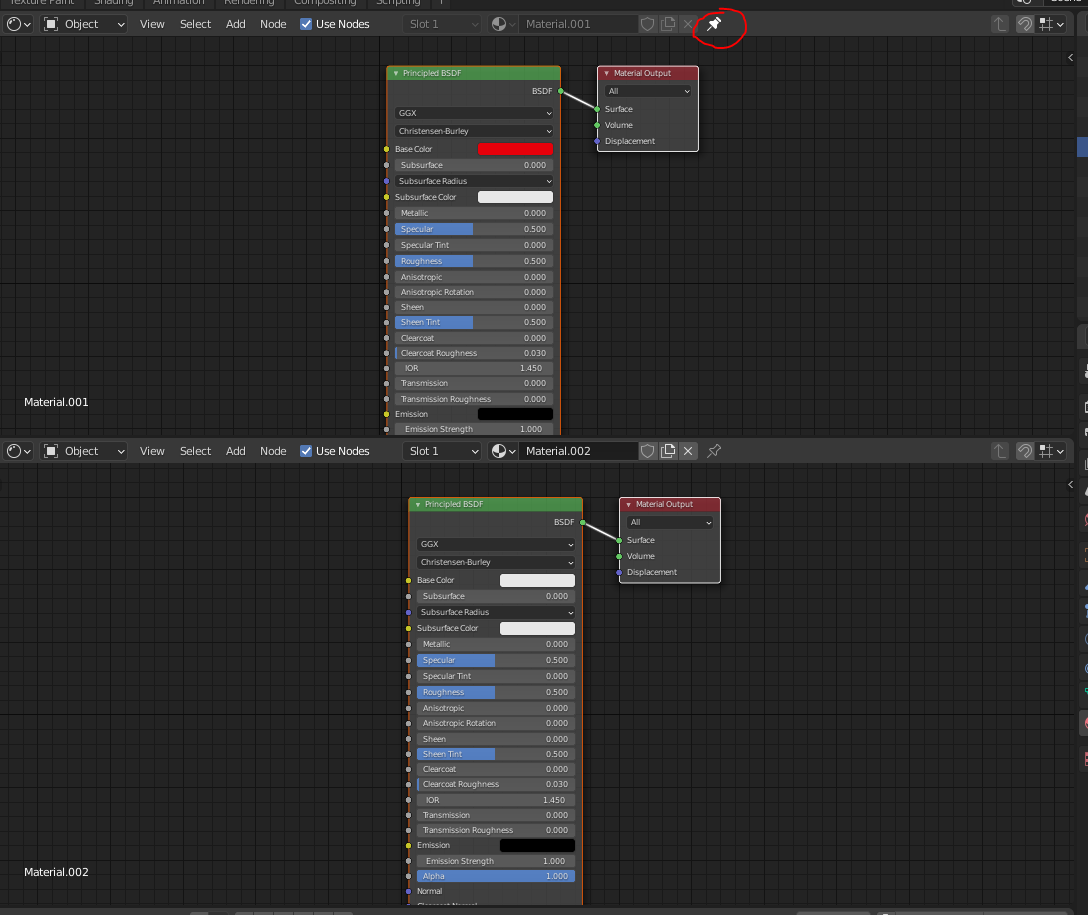The image size is (1088, 915).
Task: Open View menu in lower node editor
Action: (152, 451)
